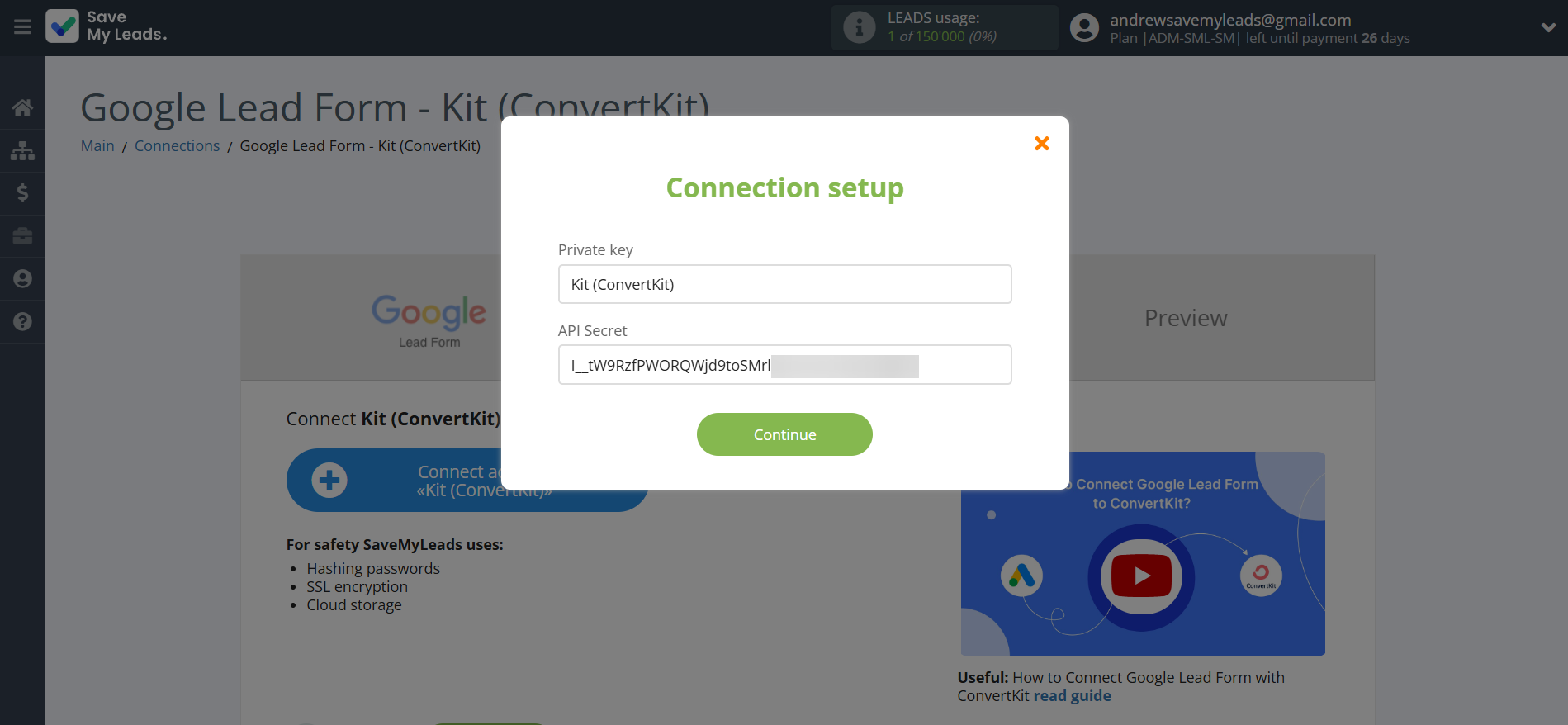This screenshot has width=1568, height=725.
Task: Open the billing dollar sidebar icon
Action: coord(22,193)
